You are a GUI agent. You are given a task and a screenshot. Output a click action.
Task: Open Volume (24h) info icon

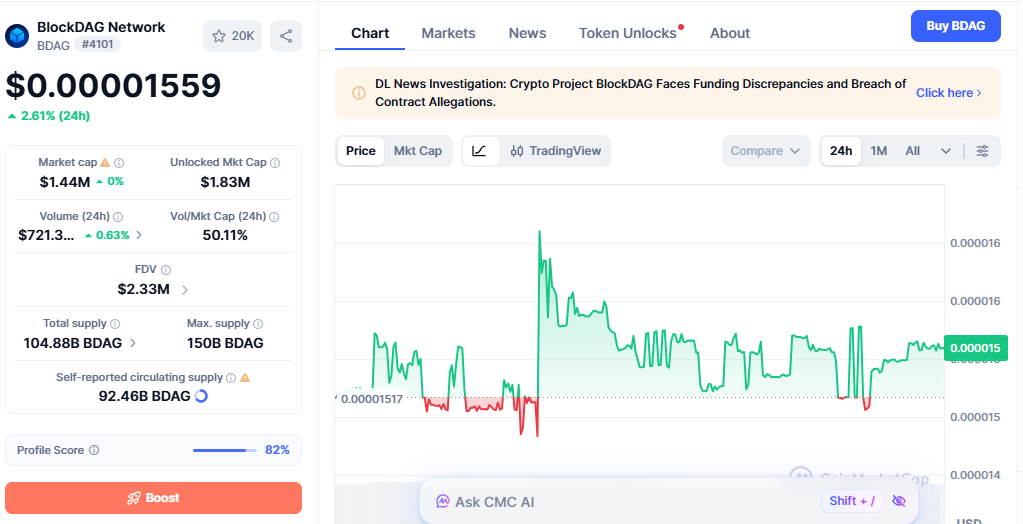118,216
